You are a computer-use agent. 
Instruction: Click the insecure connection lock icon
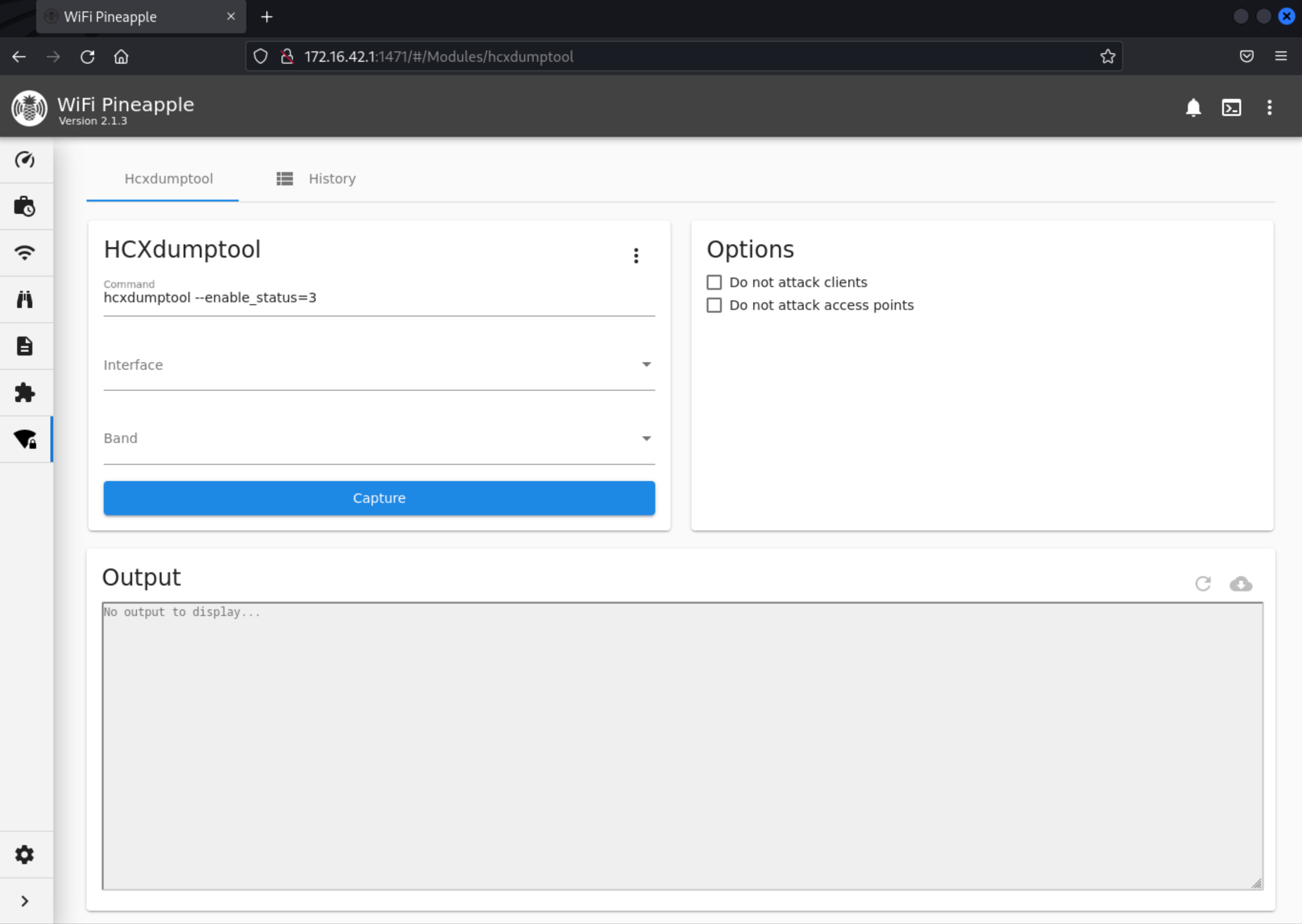pos(287,57)
